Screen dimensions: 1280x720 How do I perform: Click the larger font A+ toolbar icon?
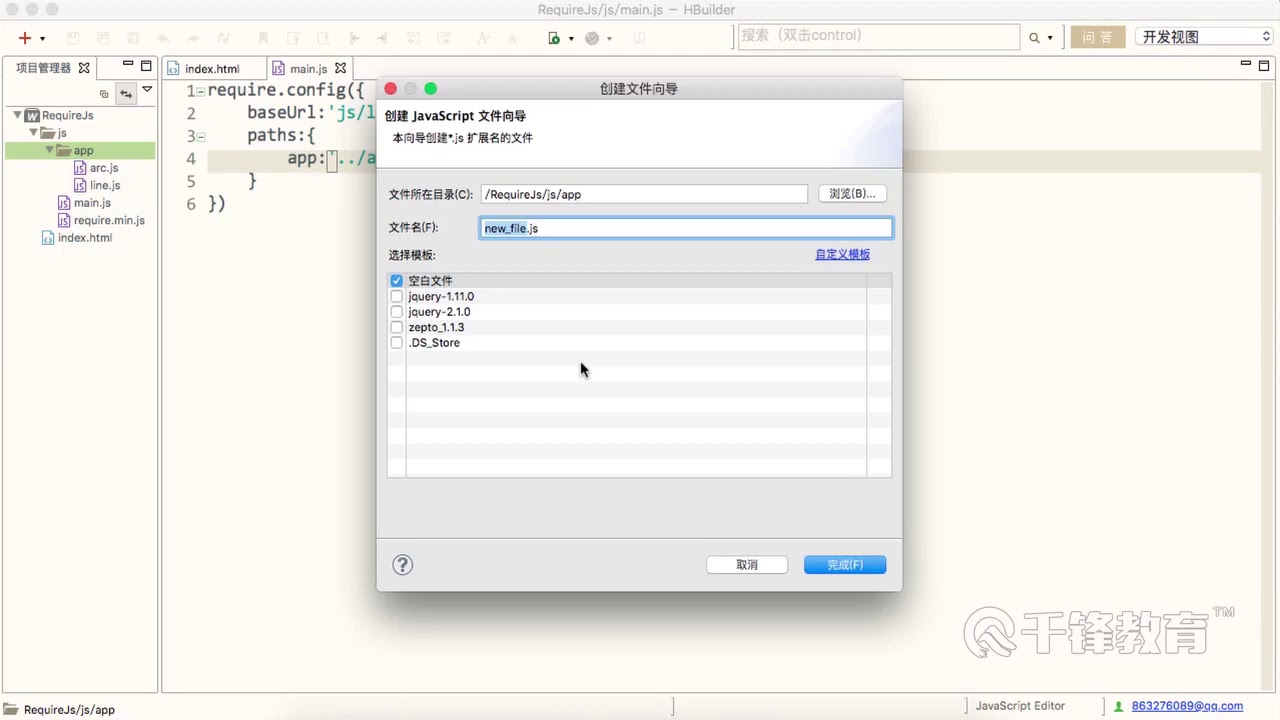[x=483, y=38]
